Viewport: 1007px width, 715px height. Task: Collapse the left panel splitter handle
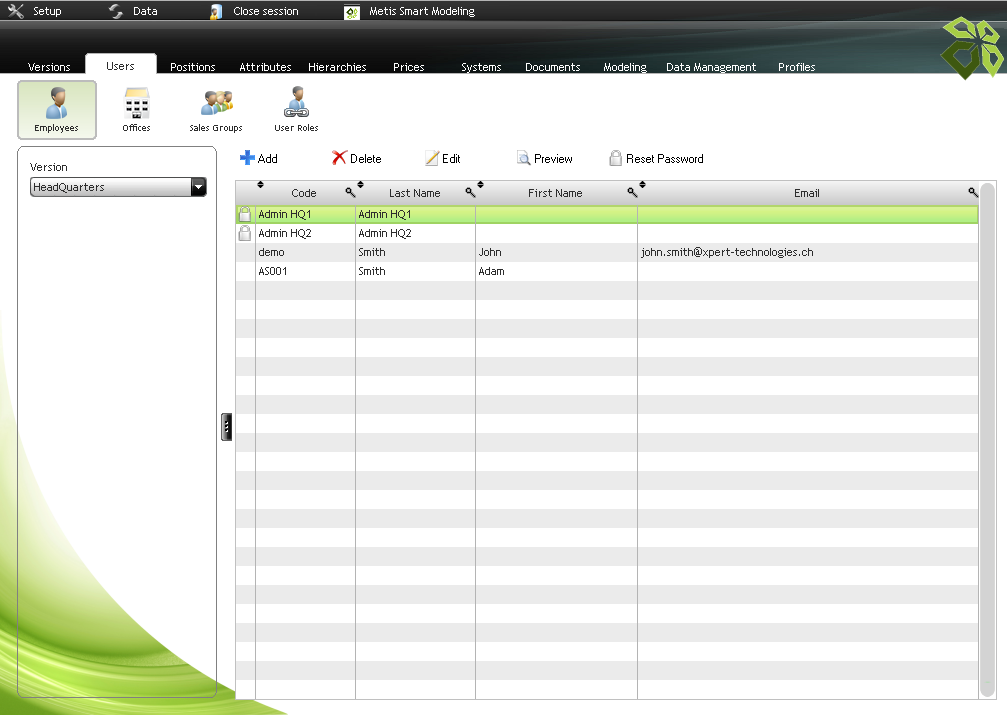(227, 427)
